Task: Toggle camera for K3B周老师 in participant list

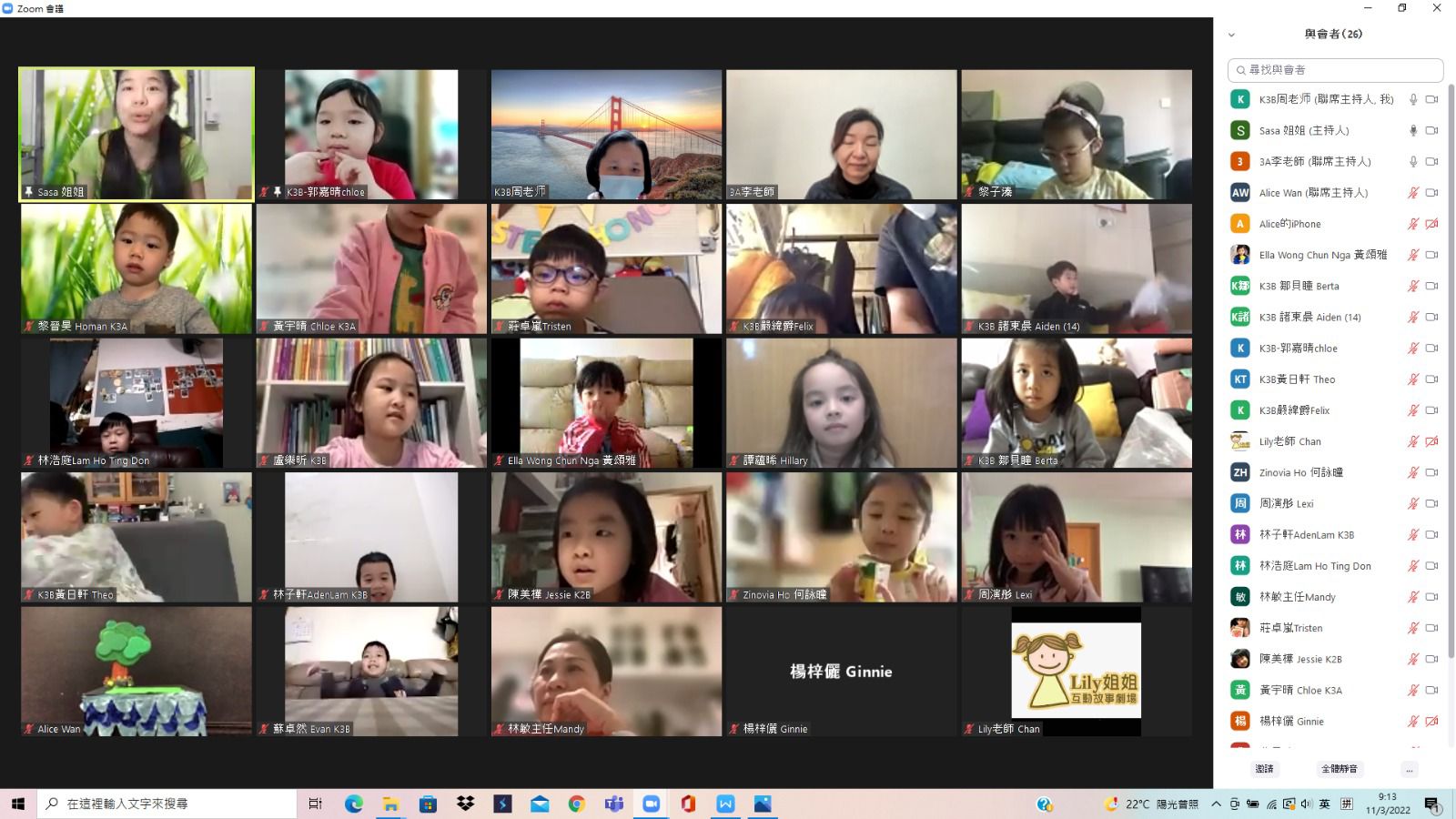Action: [x=1431, y=99]
